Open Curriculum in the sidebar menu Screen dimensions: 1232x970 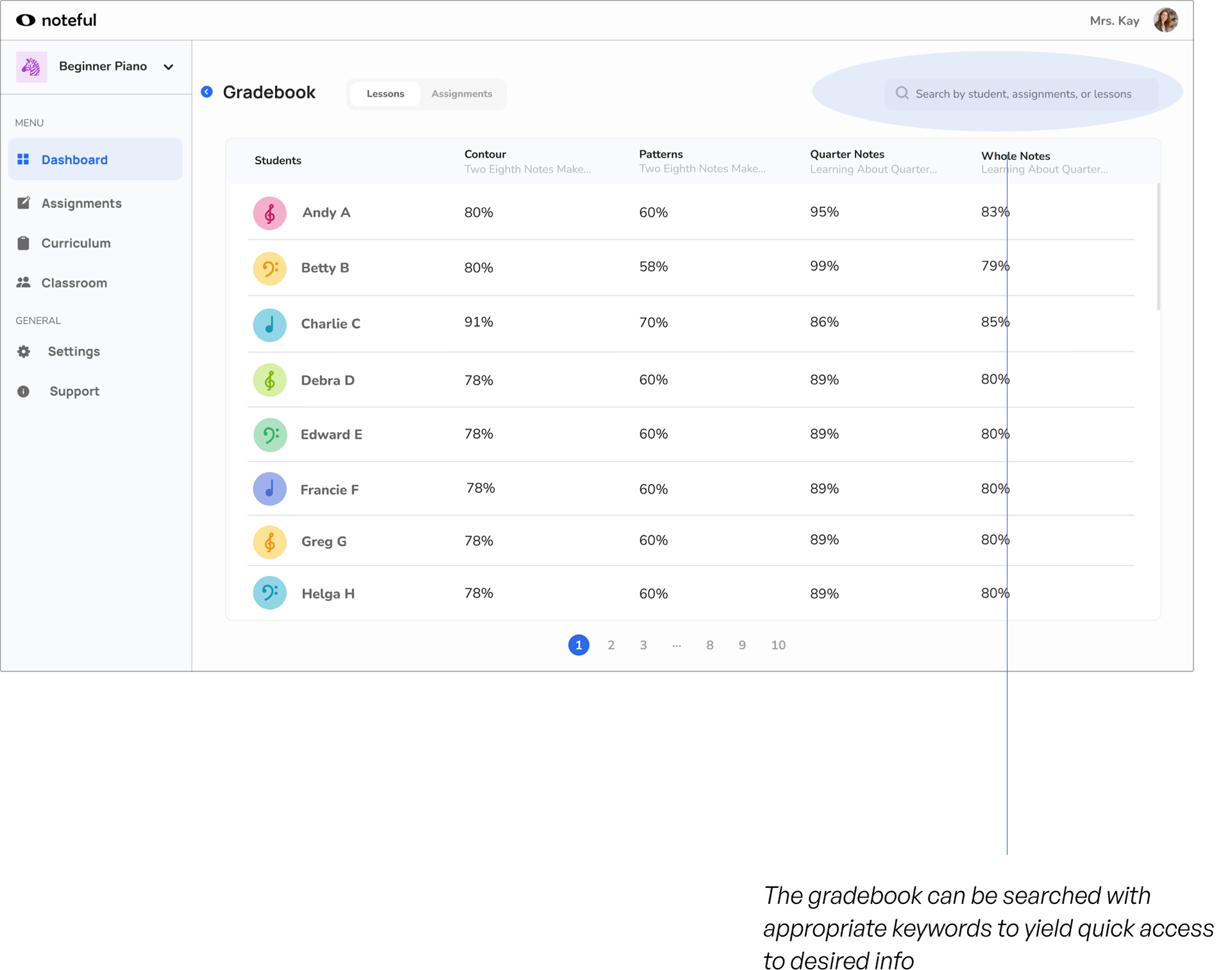[76, 243]
